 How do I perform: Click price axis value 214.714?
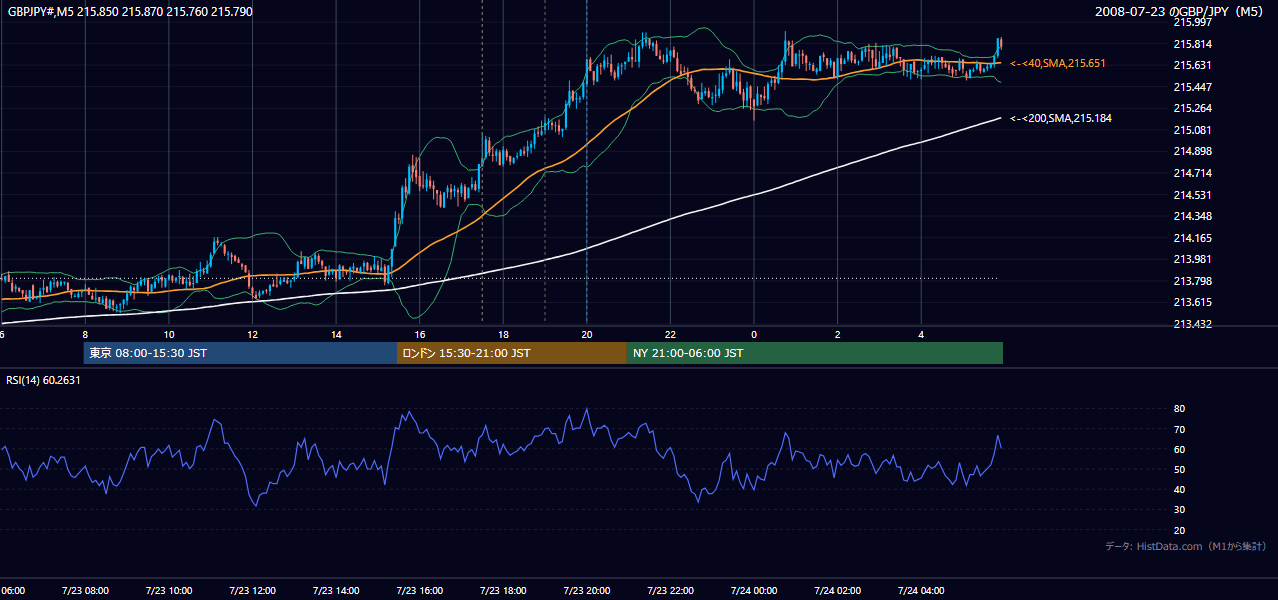coord(1192,173)
